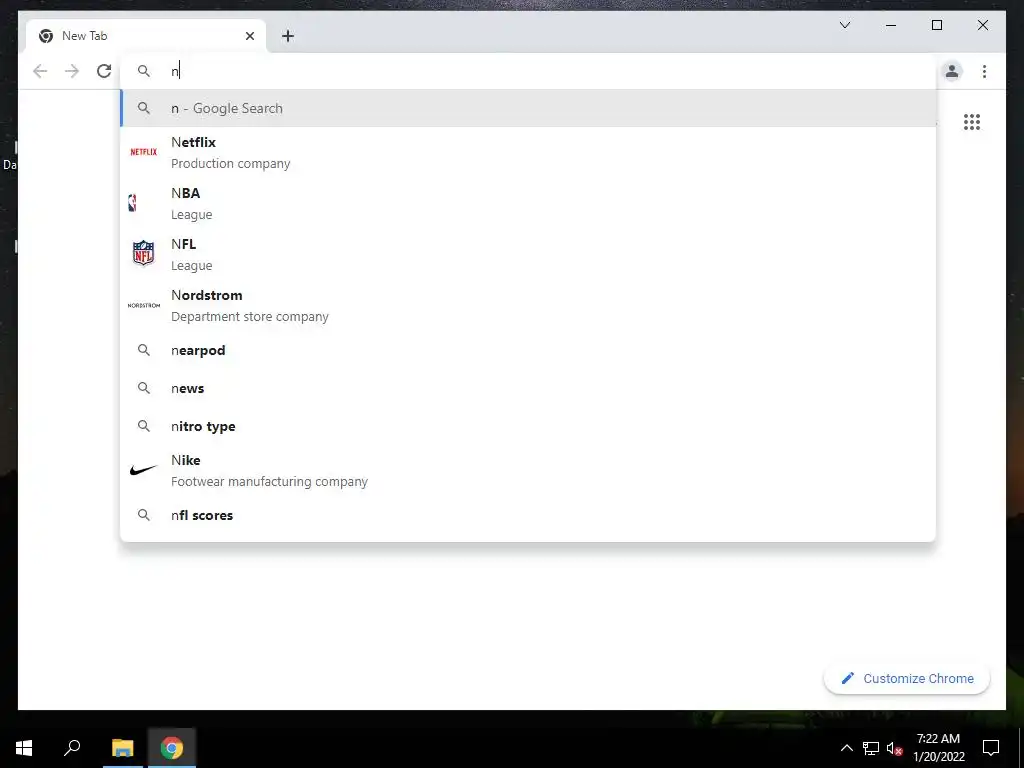Image resolution: width=1024 pixels, height=768 pixels.
Task: Click the Nordstrom logo suggestion icon
Action: 144,305
